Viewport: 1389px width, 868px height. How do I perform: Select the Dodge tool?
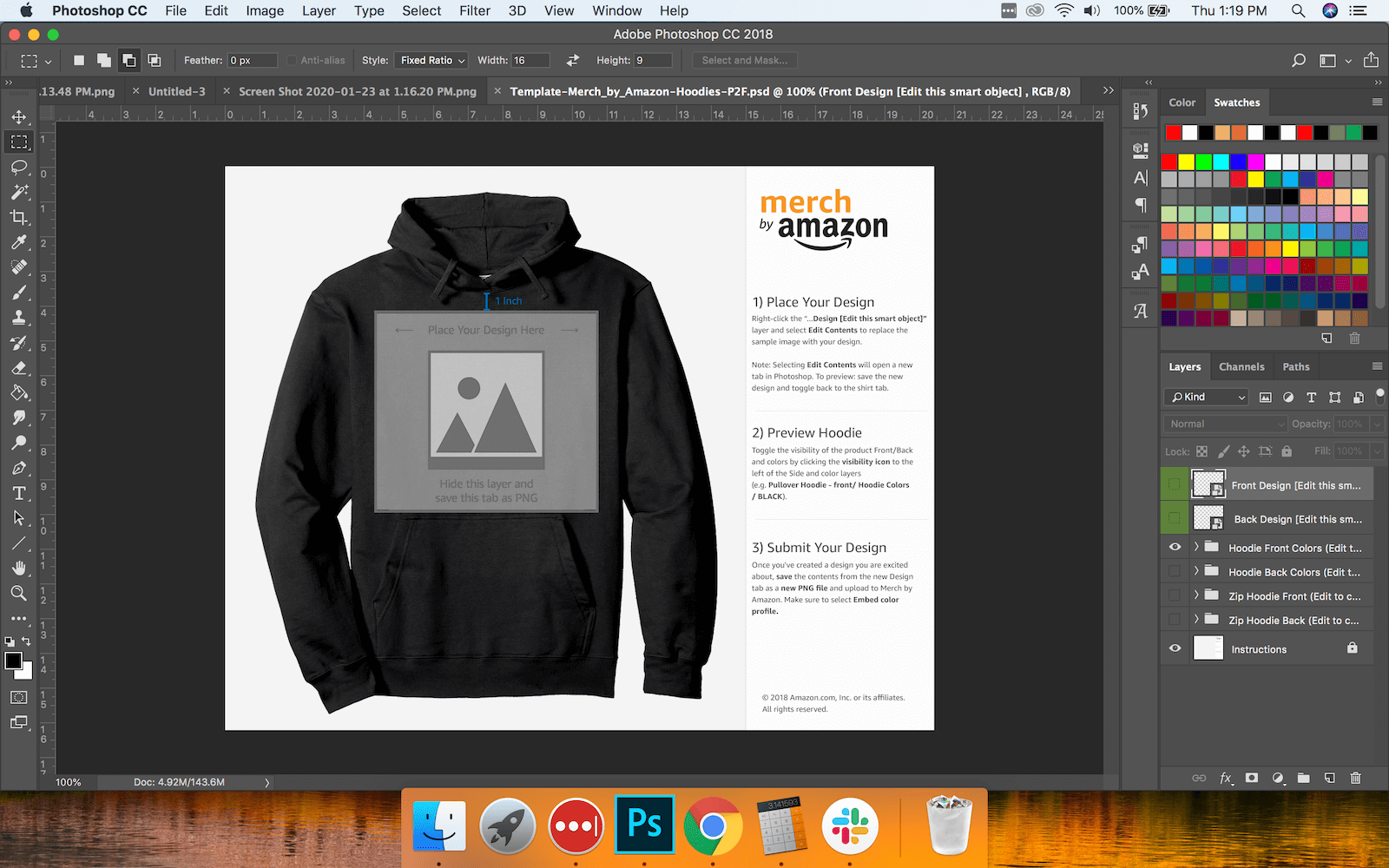coord(19,443)
